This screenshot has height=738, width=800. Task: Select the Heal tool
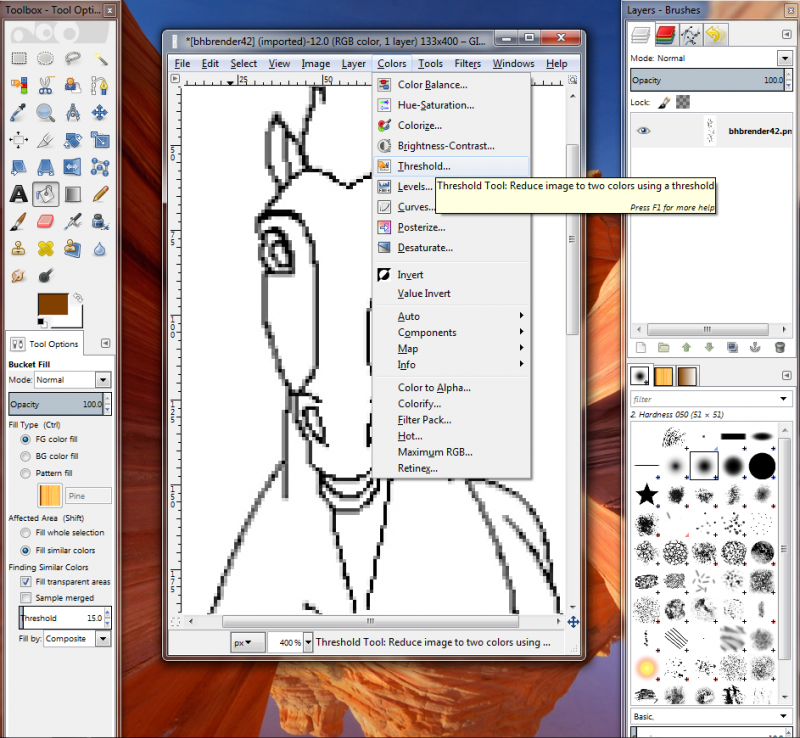[45, 249]
